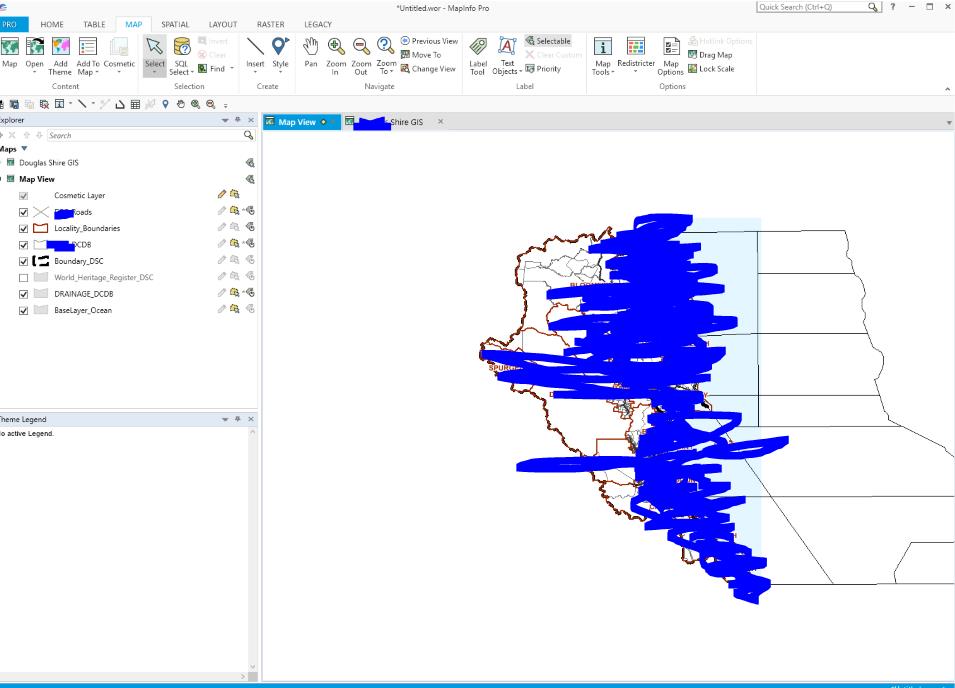Activate the Label Tool
The height and width of the screenshot is (688, 955).
tap(478, 56)
